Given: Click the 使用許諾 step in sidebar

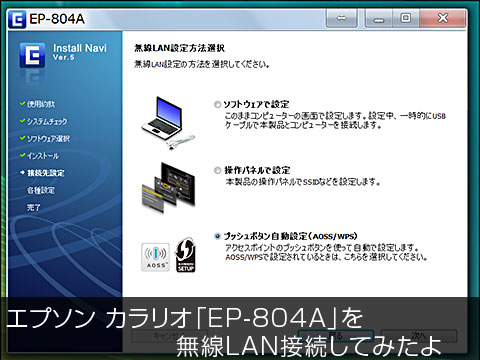Looking at the screenshot, I should point(41,104).
